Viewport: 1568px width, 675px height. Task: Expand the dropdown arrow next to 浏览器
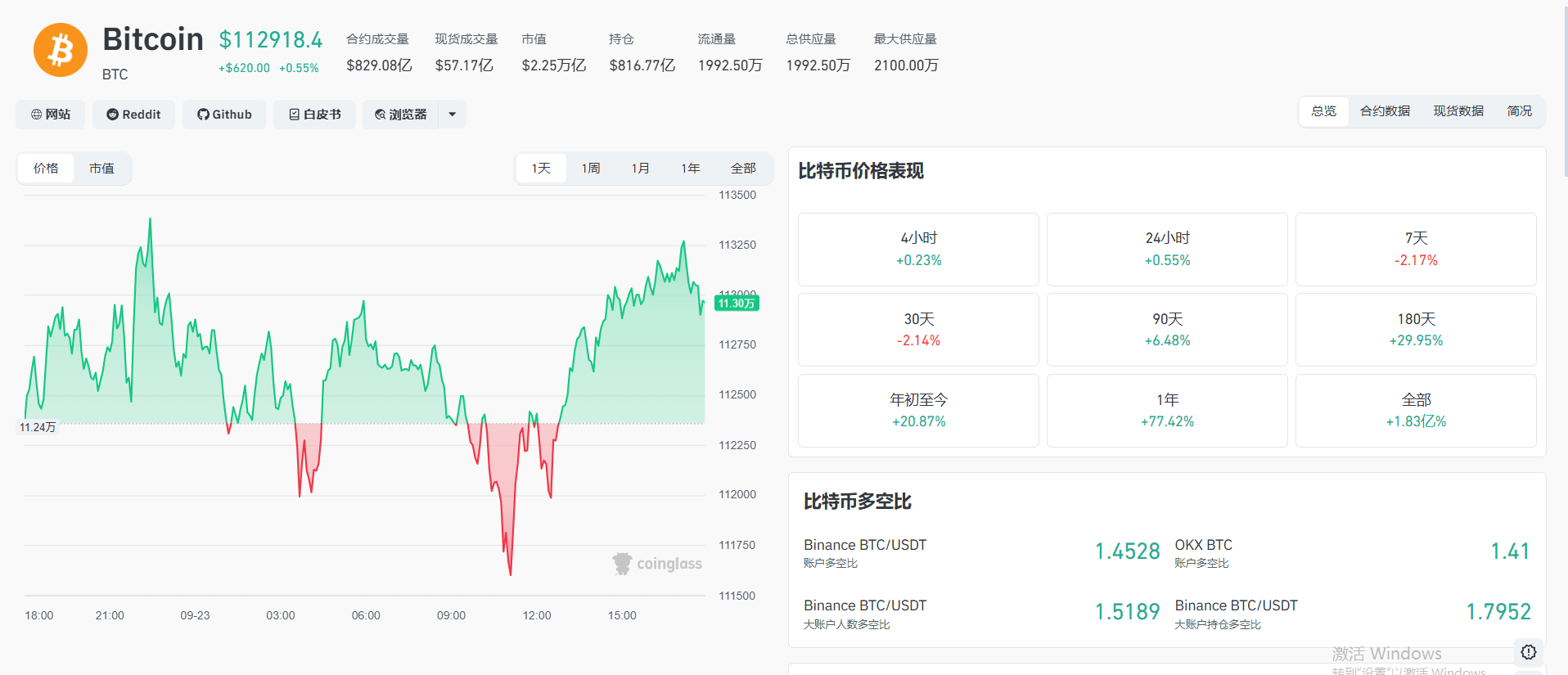(453, 115)
